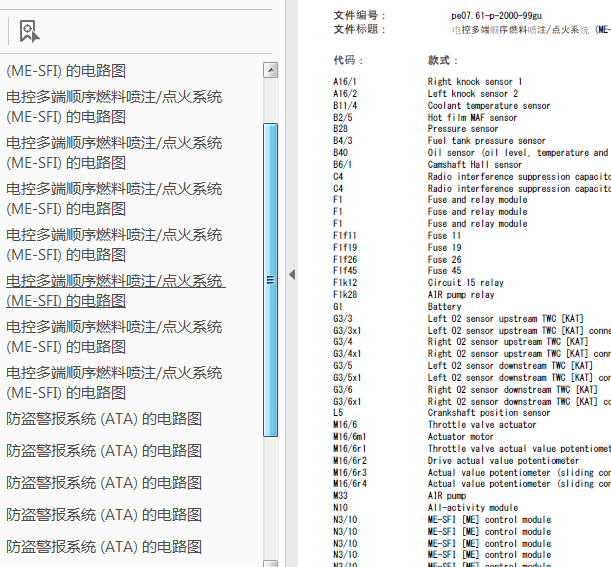611x567 pixels.
Task: Click code A16/1 in the list
Action: 345,82
